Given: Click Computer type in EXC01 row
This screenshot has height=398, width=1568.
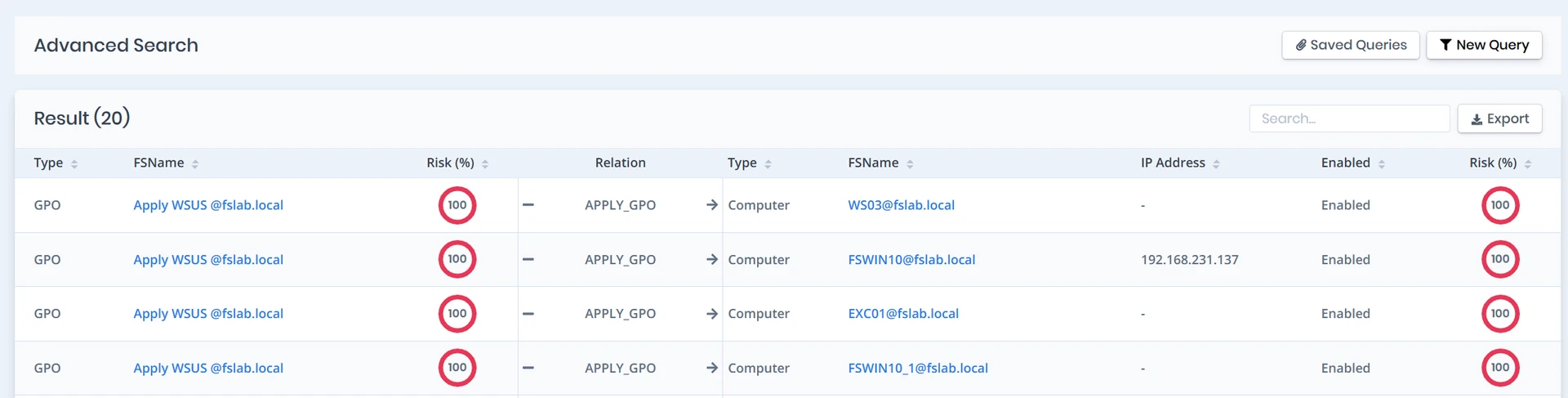Looking at the screenshot, I should pos(759,314).
